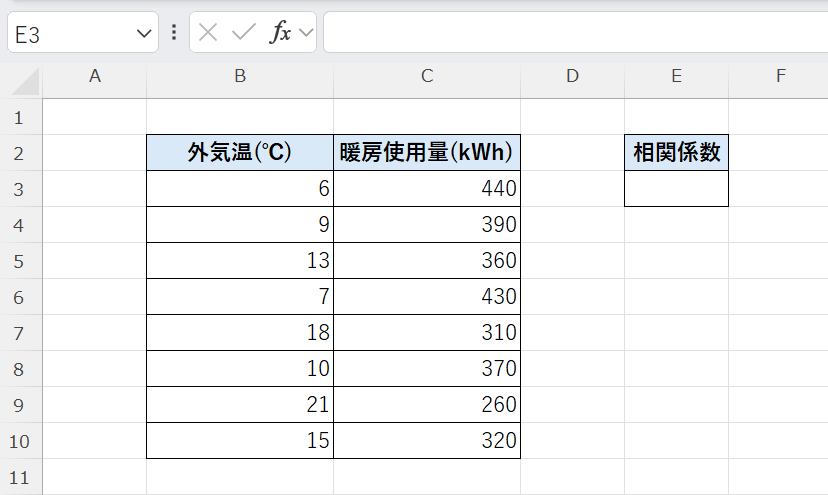The image size is (828, 495).
Task: Select column C header
Action: point(427,76)
